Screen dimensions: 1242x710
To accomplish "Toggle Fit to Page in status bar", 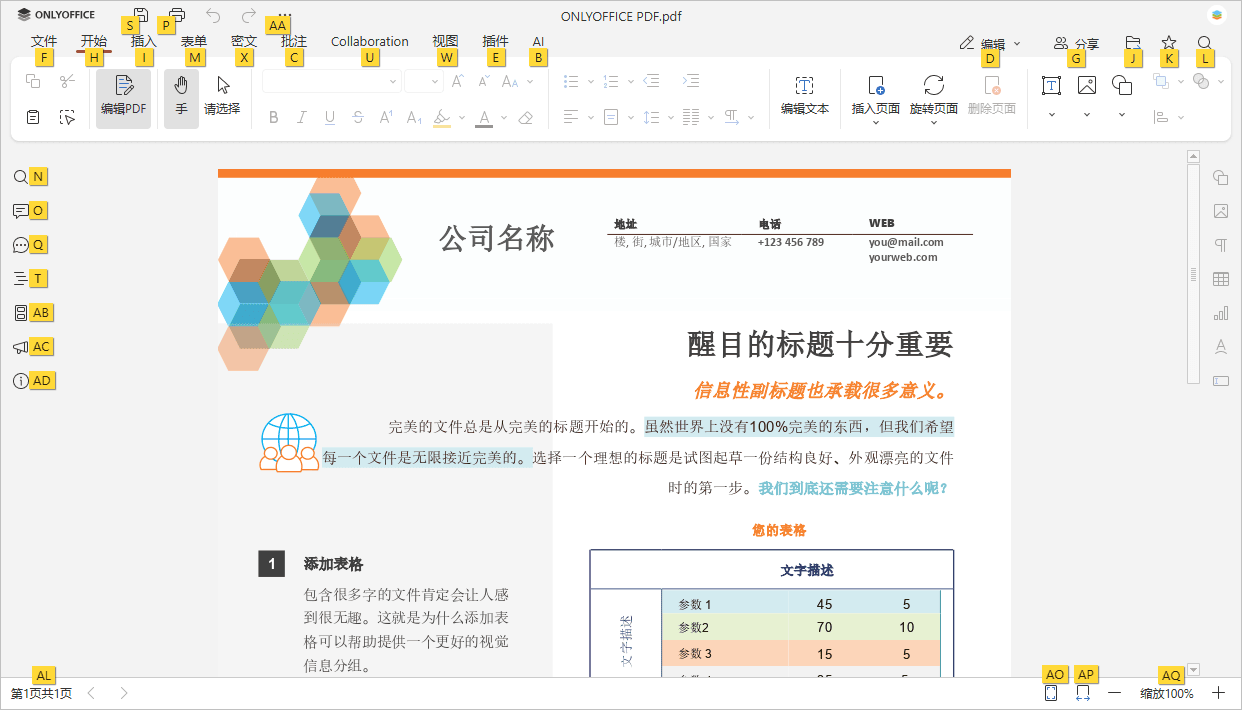I will pos(1051,693).
